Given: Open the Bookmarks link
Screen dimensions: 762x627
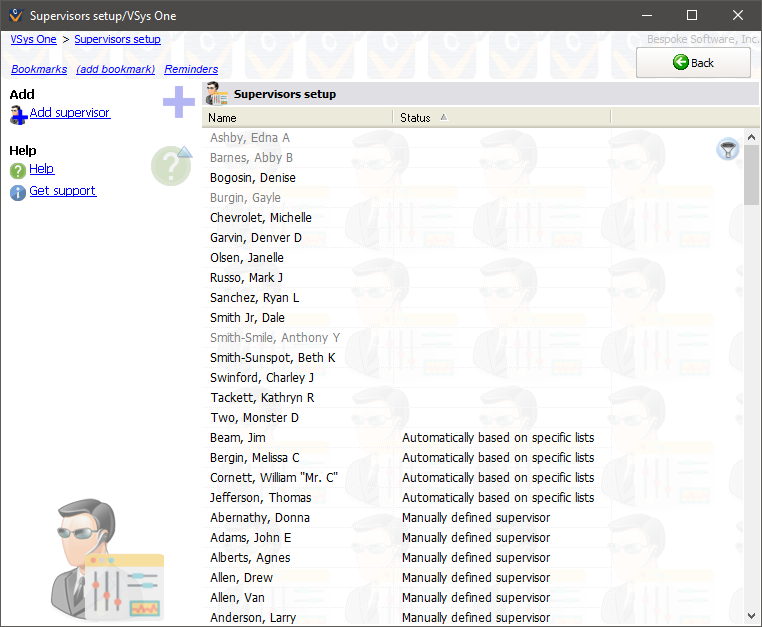Looking at the screenshot, I should [x=39, y=69].
